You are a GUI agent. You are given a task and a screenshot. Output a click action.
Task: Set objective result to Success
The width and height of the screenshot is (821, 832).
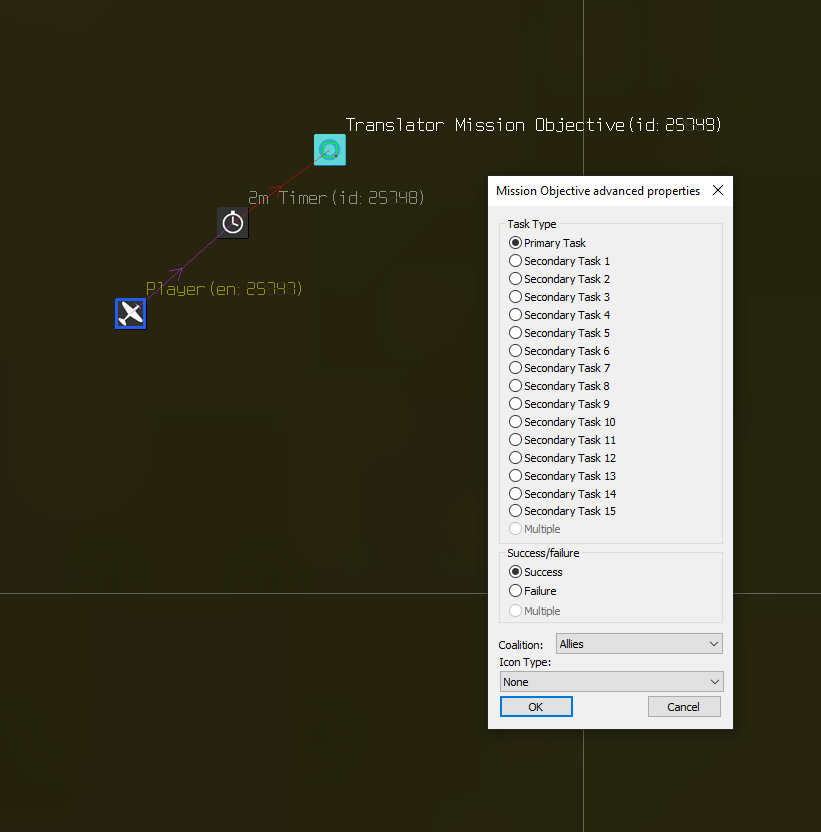[x=516, y=572]
